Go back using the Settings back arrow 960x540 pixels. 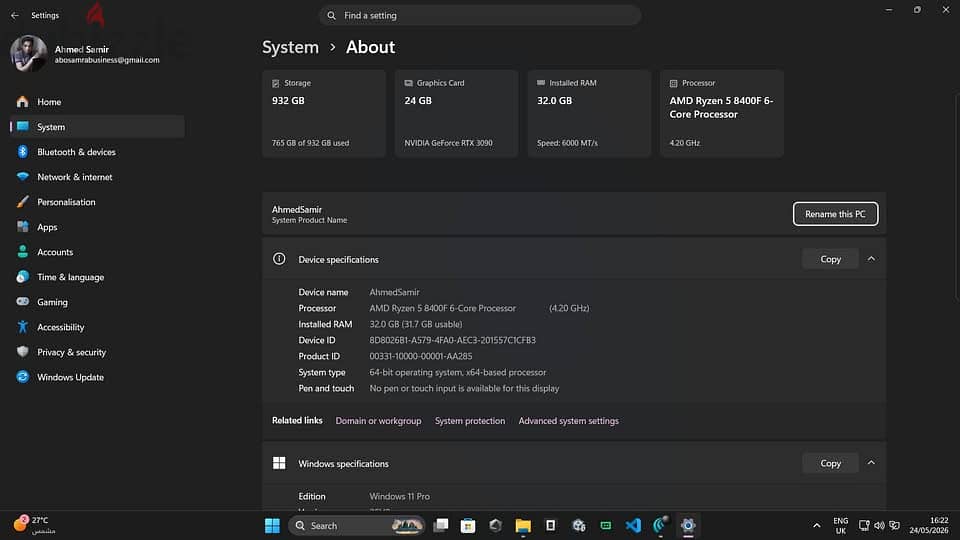click(15, 15)
